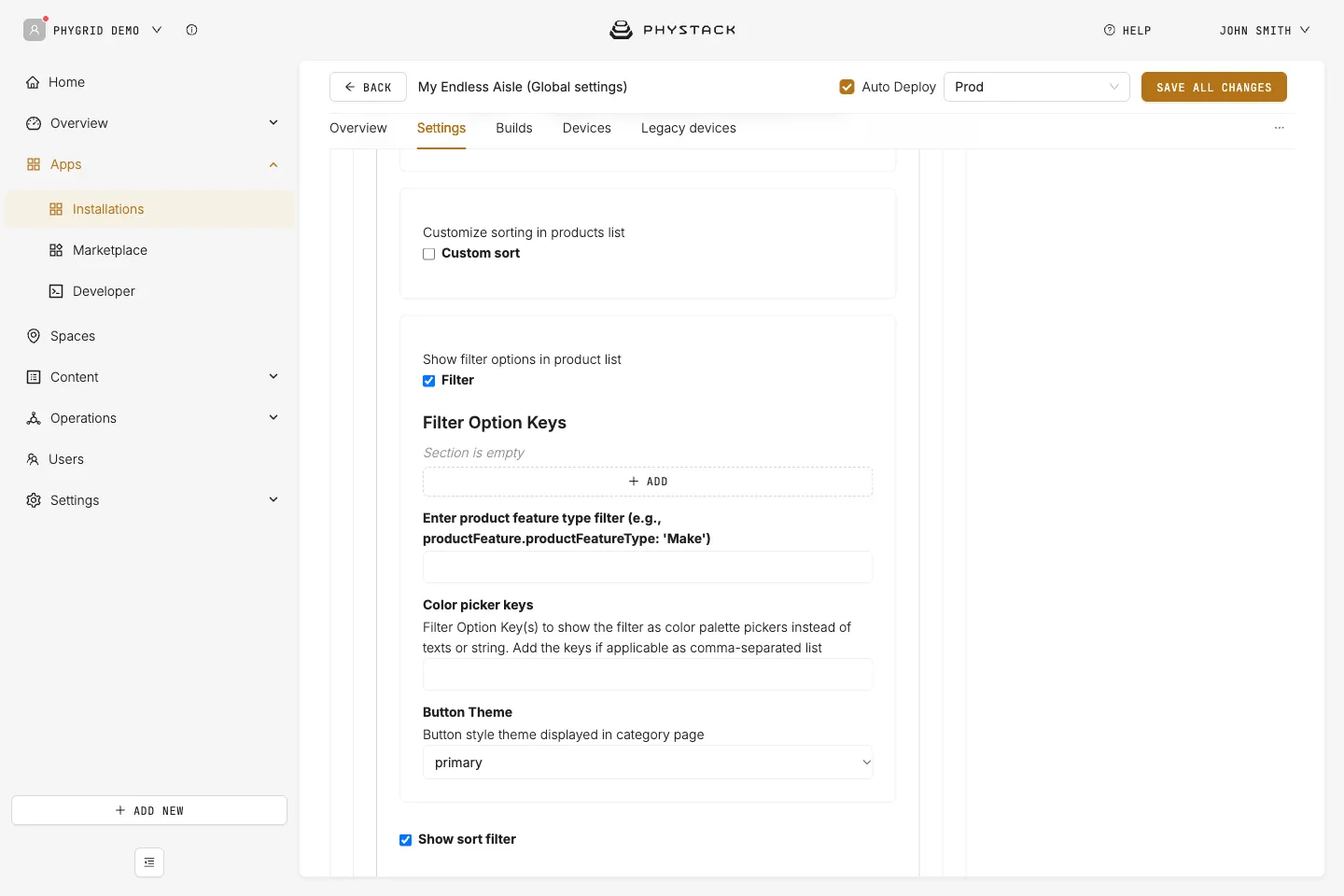This screenshot has height=896, width=1344.
Task: Add a Filter Option Key
Action: [648, 482]
